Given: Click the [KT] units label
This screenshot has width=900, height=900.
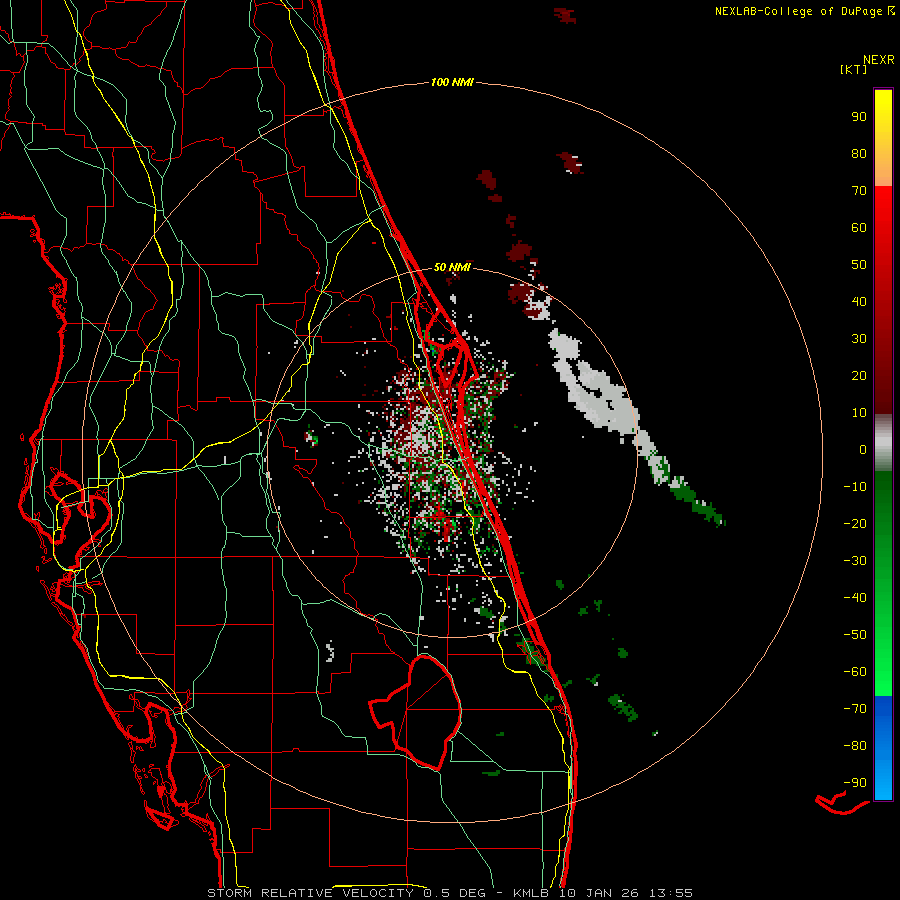Looking at the screenshot, I should (854, 69).
